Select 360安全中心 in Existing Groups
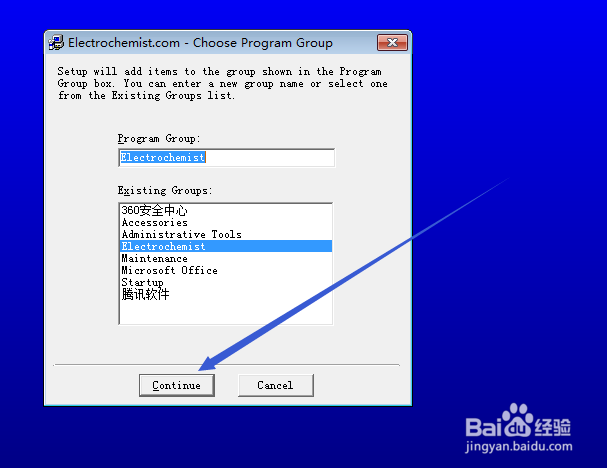607x468 pixels. (226, 210)
